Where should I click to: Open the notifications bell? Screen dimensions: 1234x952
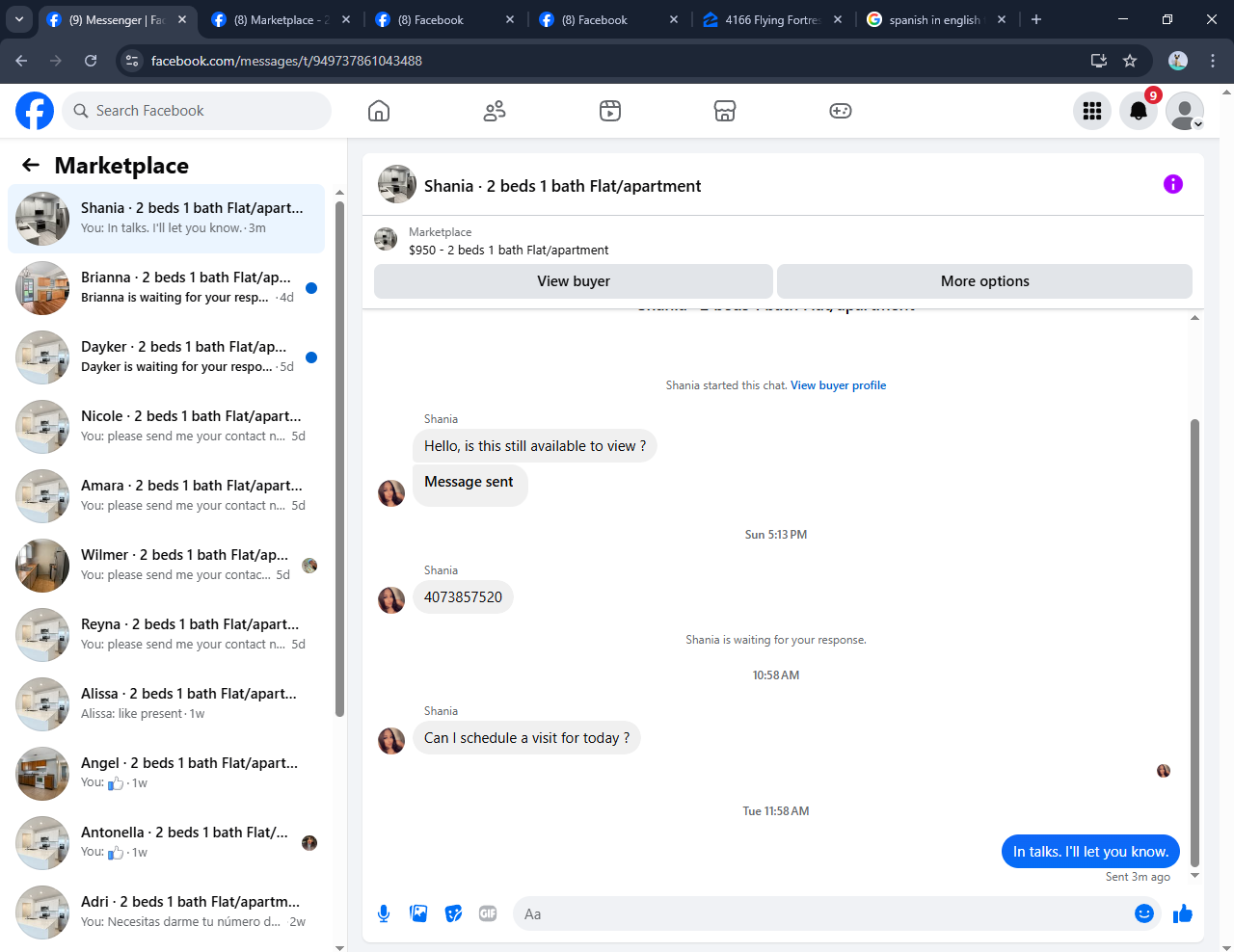pos(1139,111)
